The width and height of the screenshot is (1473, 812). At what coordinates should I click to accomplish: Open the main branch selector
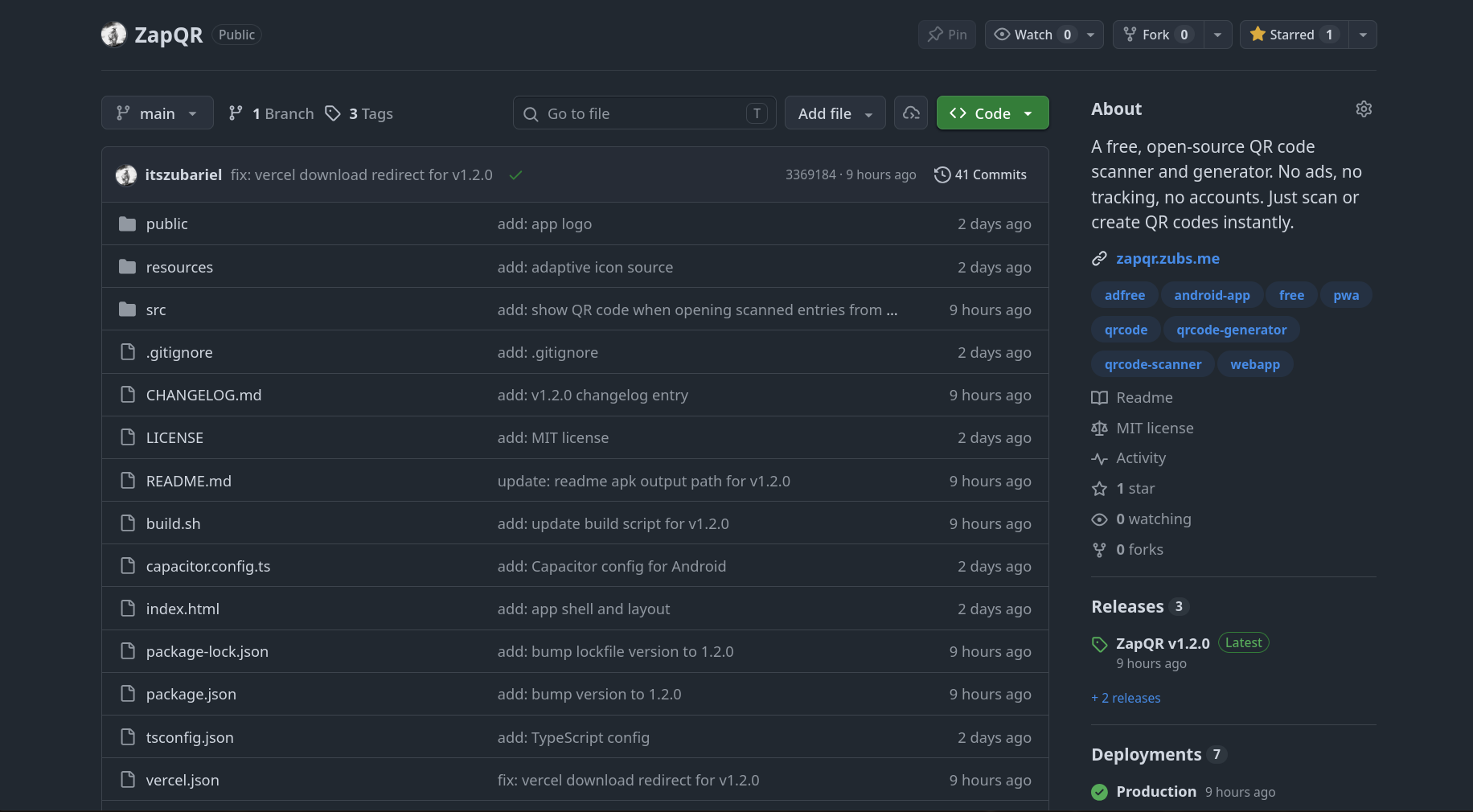[158, 113]
